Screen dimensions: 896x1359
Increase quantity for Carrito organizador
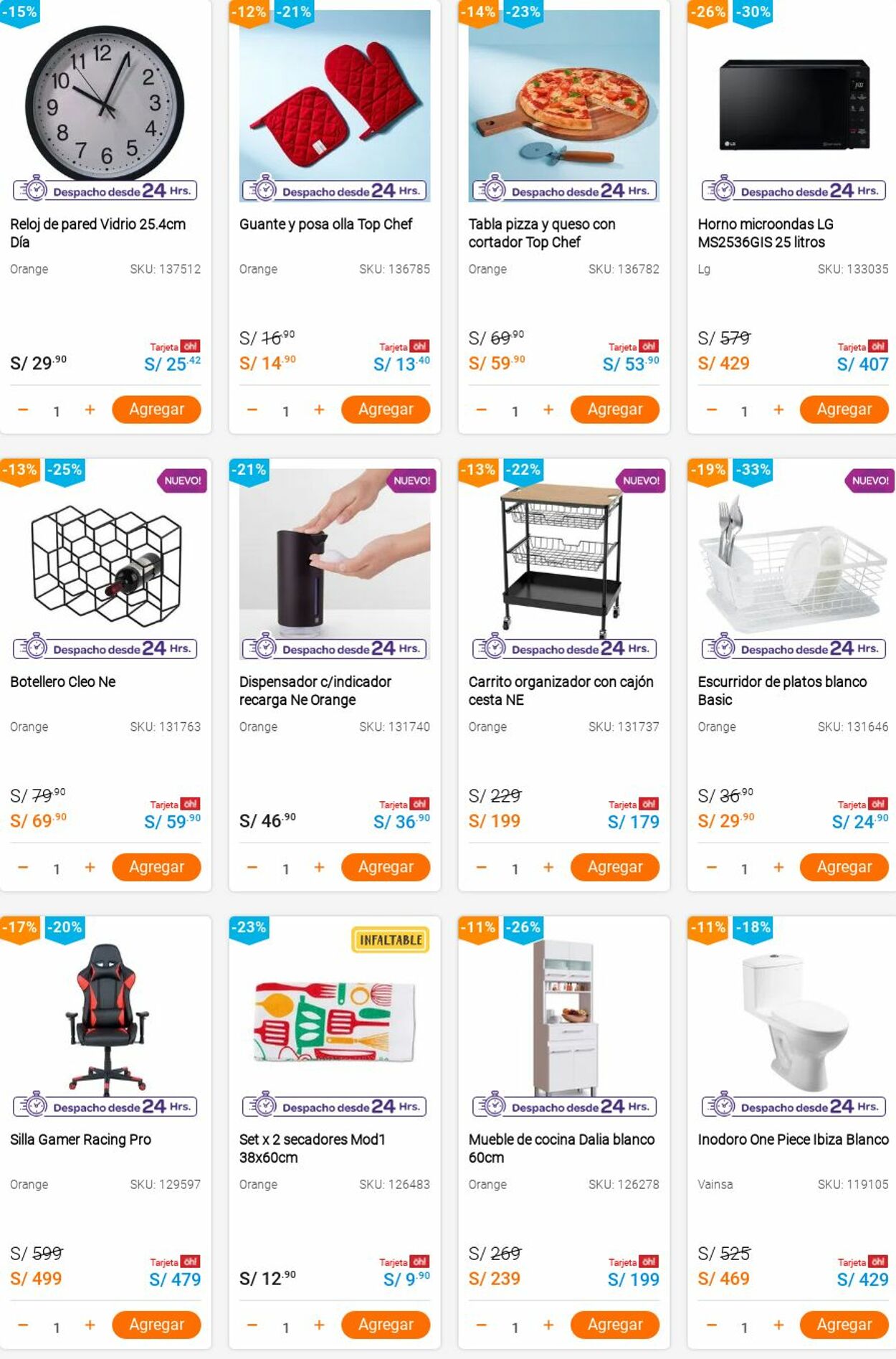click(548, 867)
